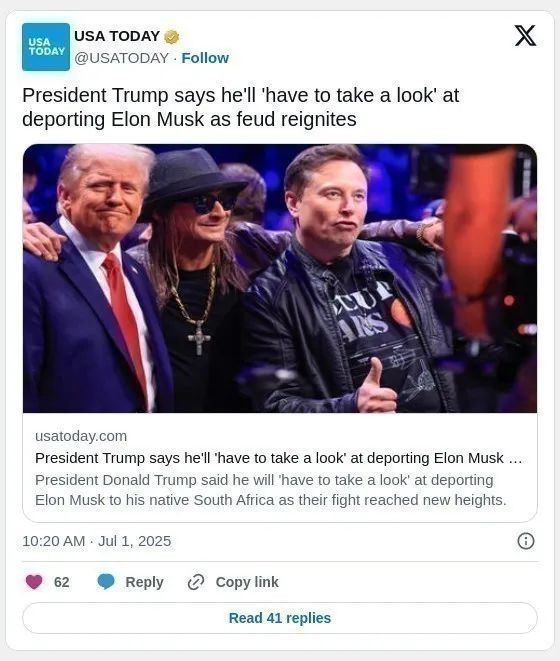Click the gold verified badge
The width and height of the screenshot is (560, 661).
click(x=171, y=37)
